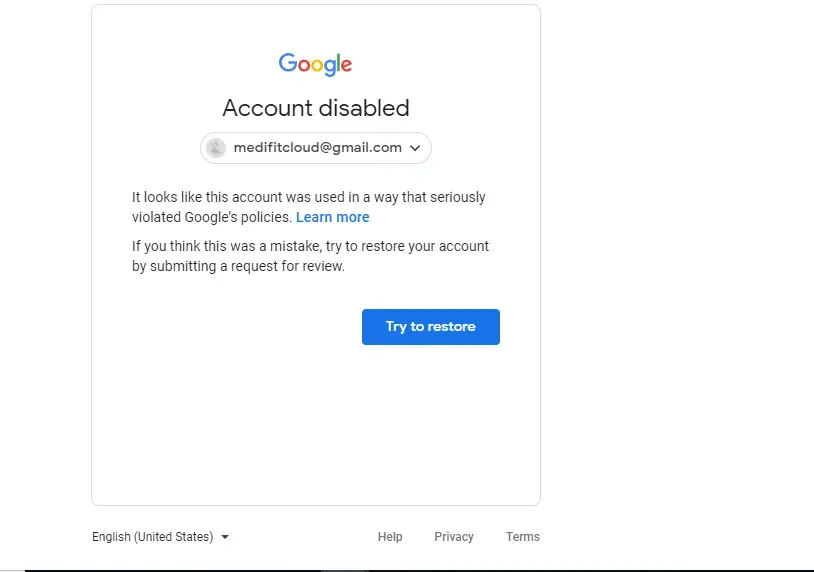This screenshot has height=572, width=814.
Task: Select the medifitcloud@gmail.com email address
Action: point(317,147)
